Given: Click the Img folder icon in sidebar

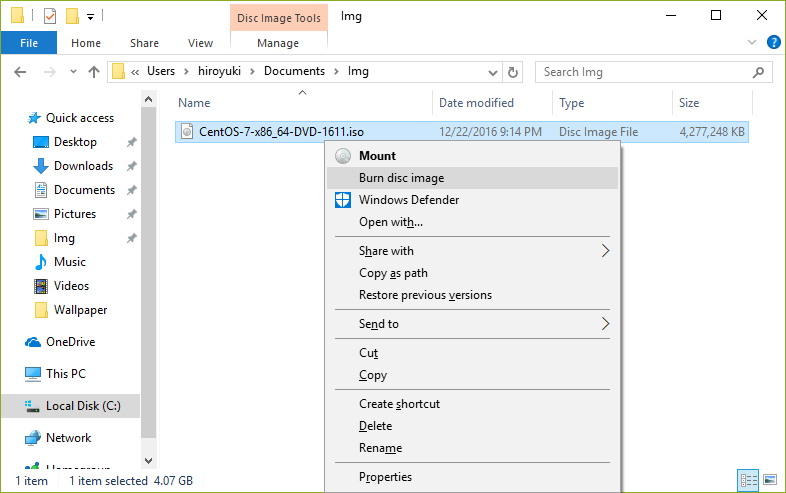Looking at the screenshot, I should [41, 238].
